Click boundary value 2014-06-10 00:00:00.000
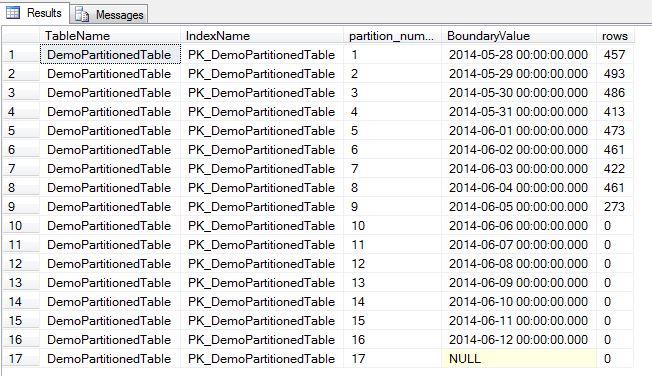The height and width of the screenshot is (376, 652). (519, 302)
